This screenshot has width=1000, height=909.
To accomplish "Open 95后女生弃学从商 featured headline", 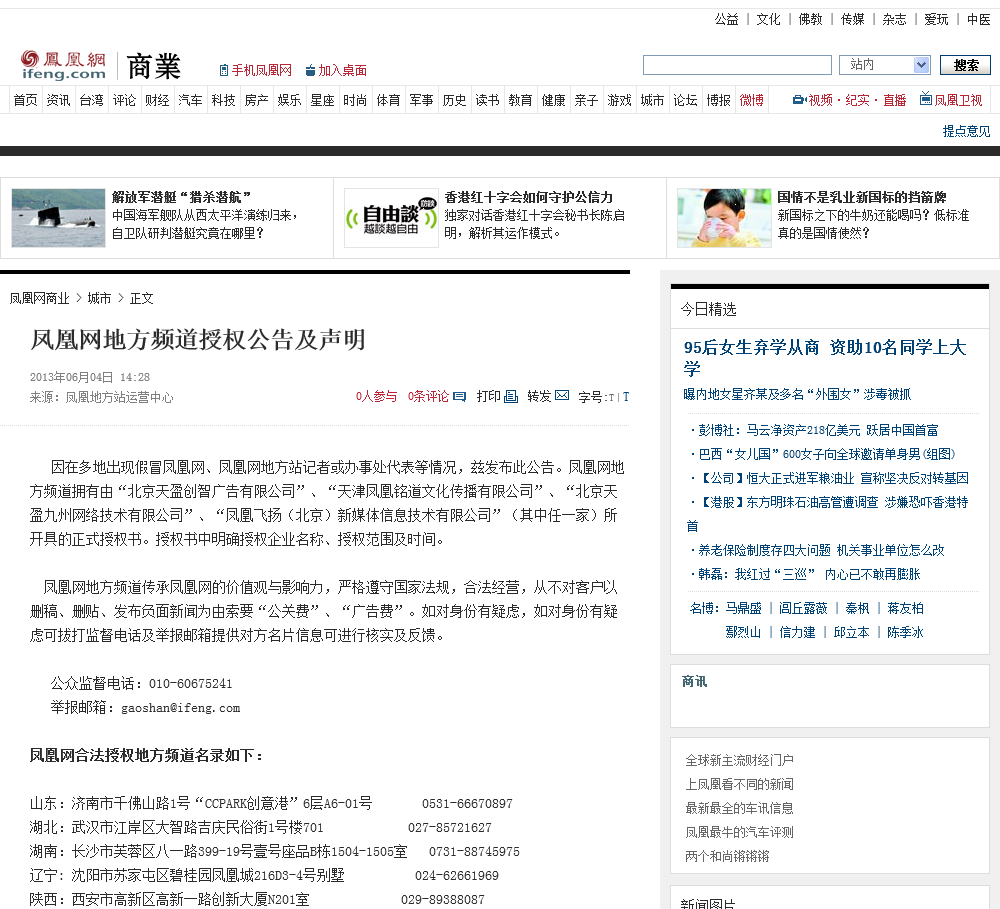I will click(825, 357).
